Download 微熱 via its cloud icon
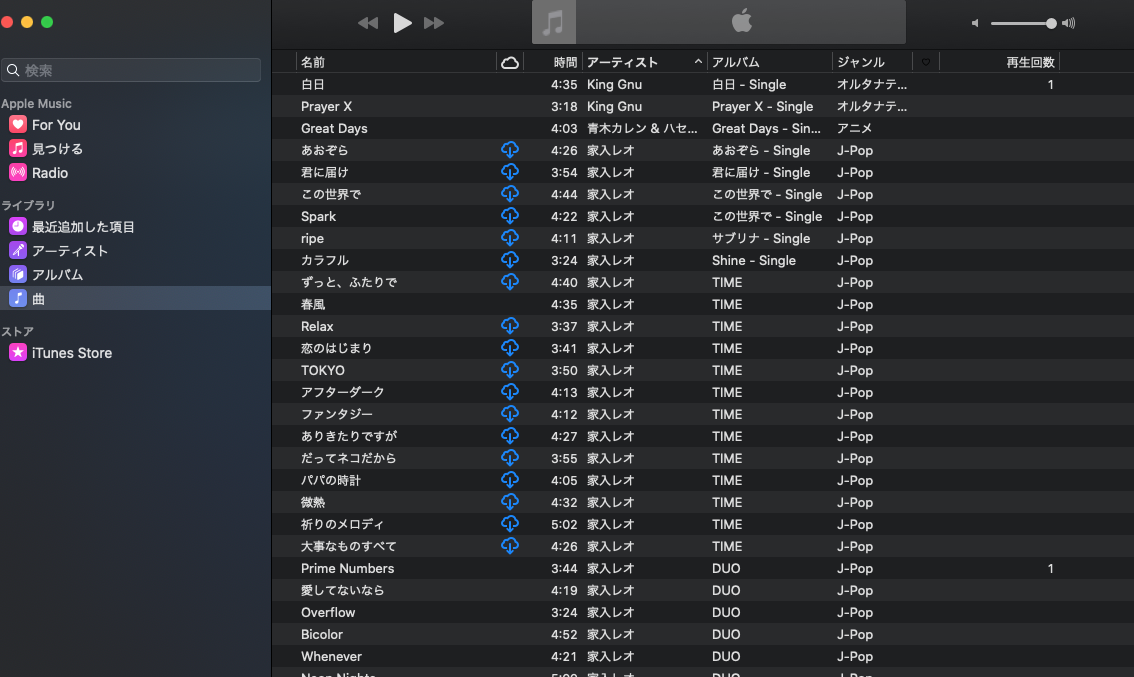1134x677 pixels. [510, 502]
